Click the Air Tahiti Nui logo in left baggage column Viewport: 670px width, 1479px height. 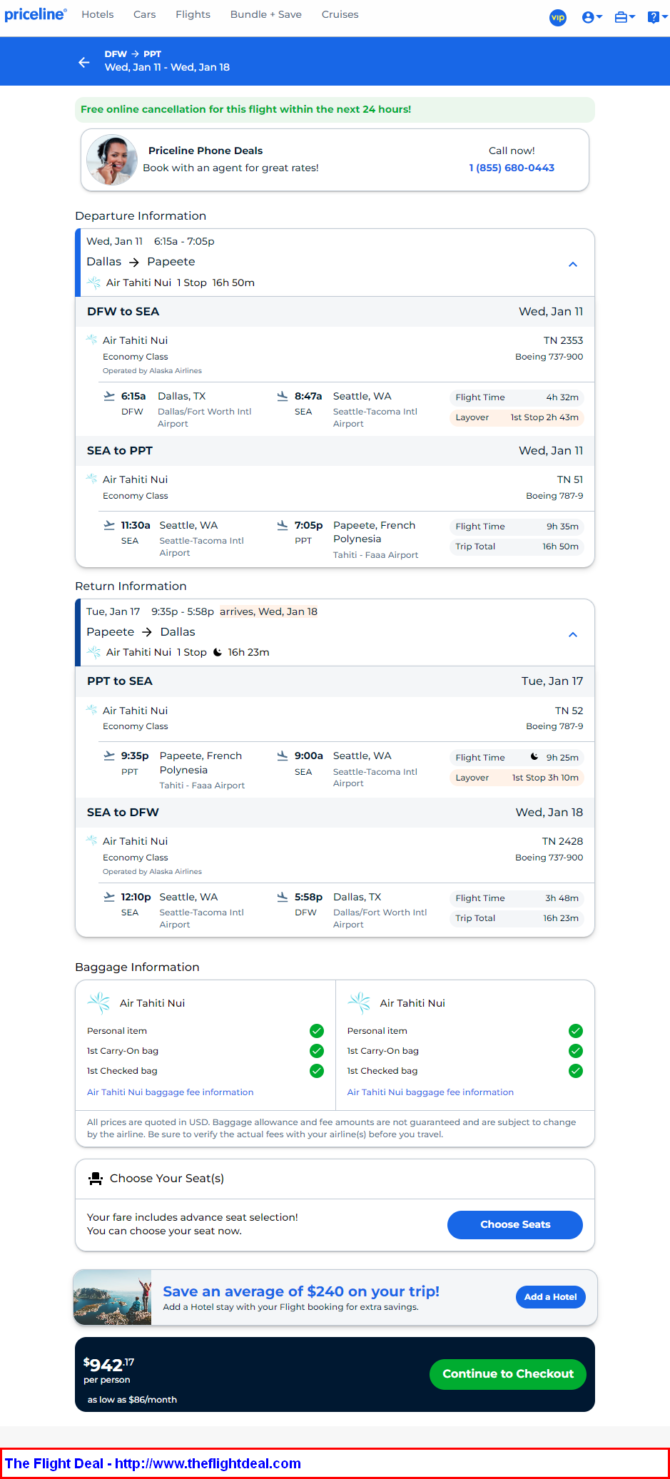pos(99,1003)
